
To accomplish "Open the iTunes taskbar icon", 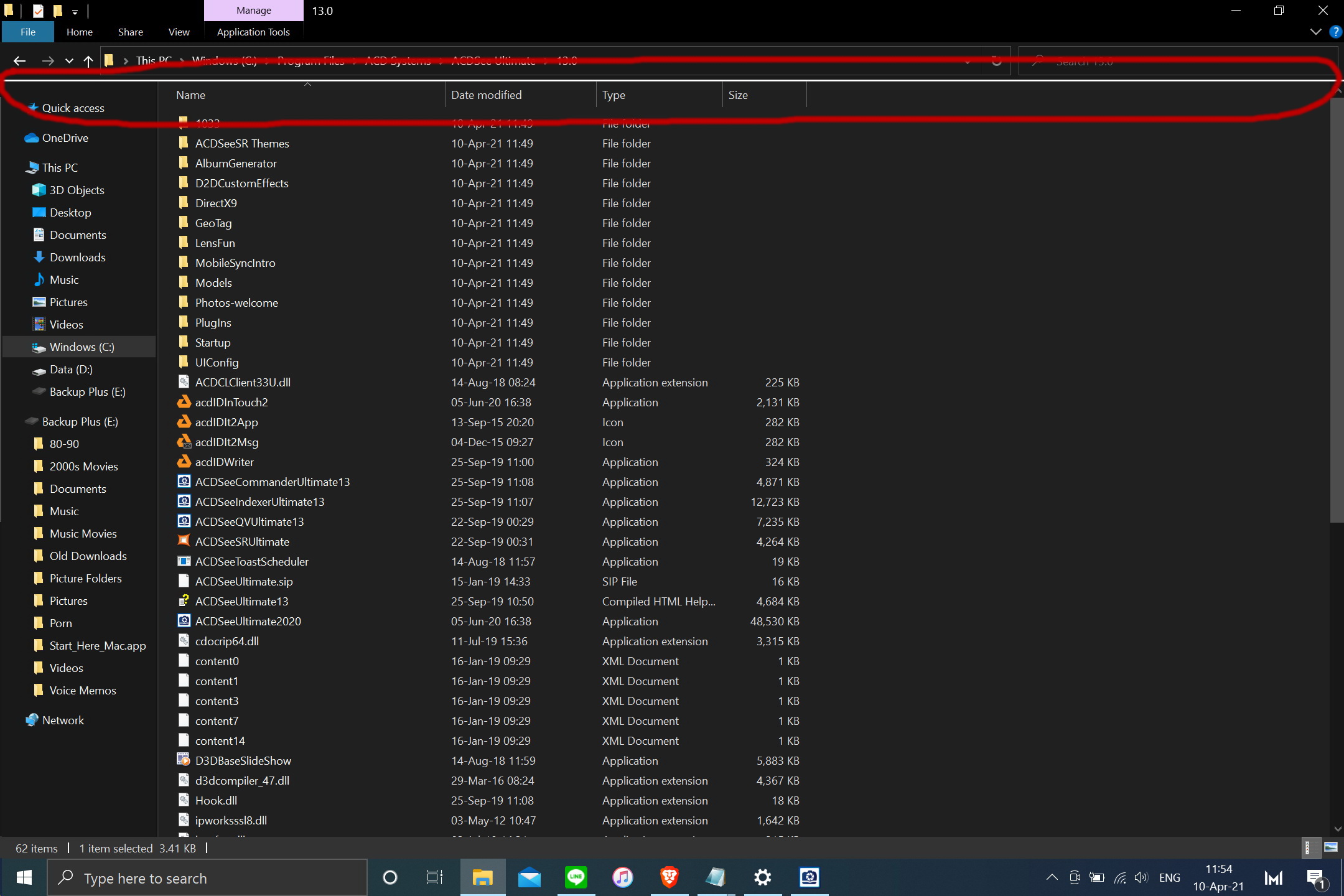I will pos(622,878).
